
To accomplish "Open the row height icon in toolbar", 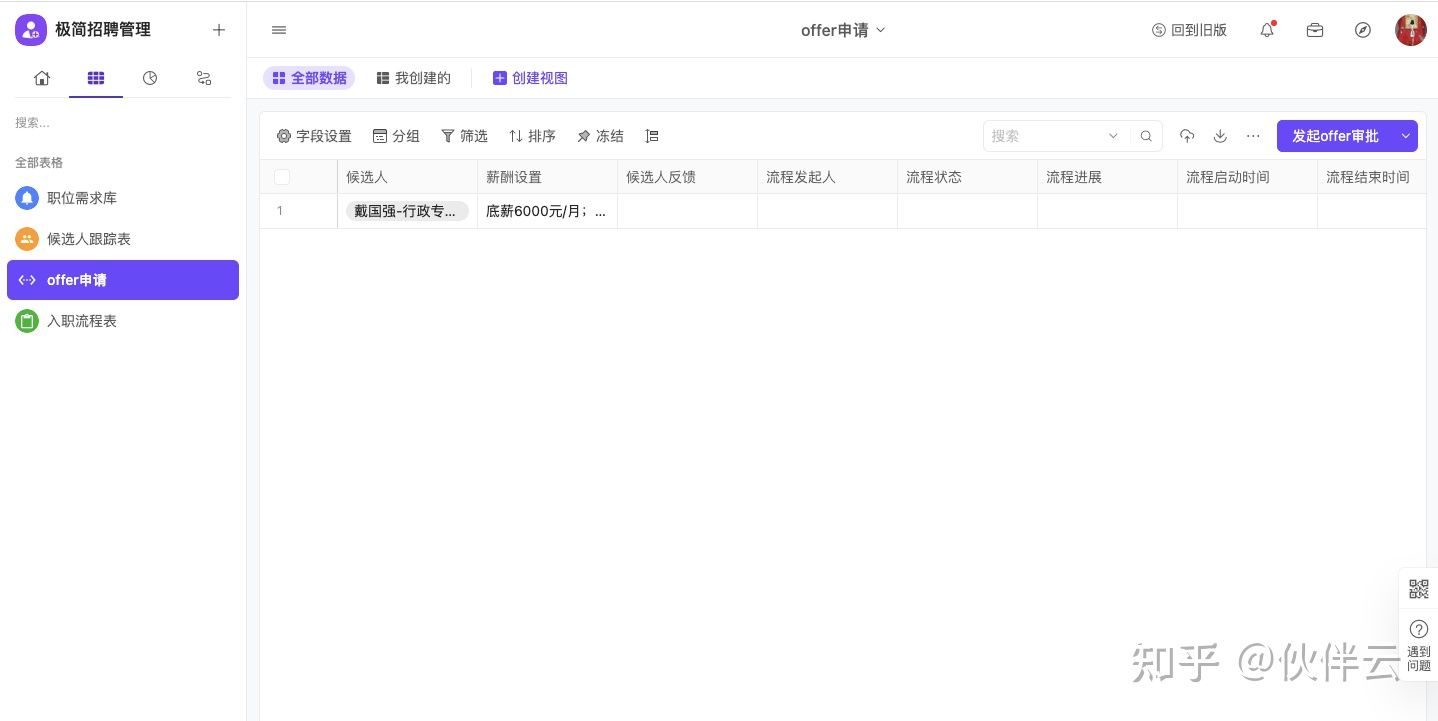I will pos(652,136).
